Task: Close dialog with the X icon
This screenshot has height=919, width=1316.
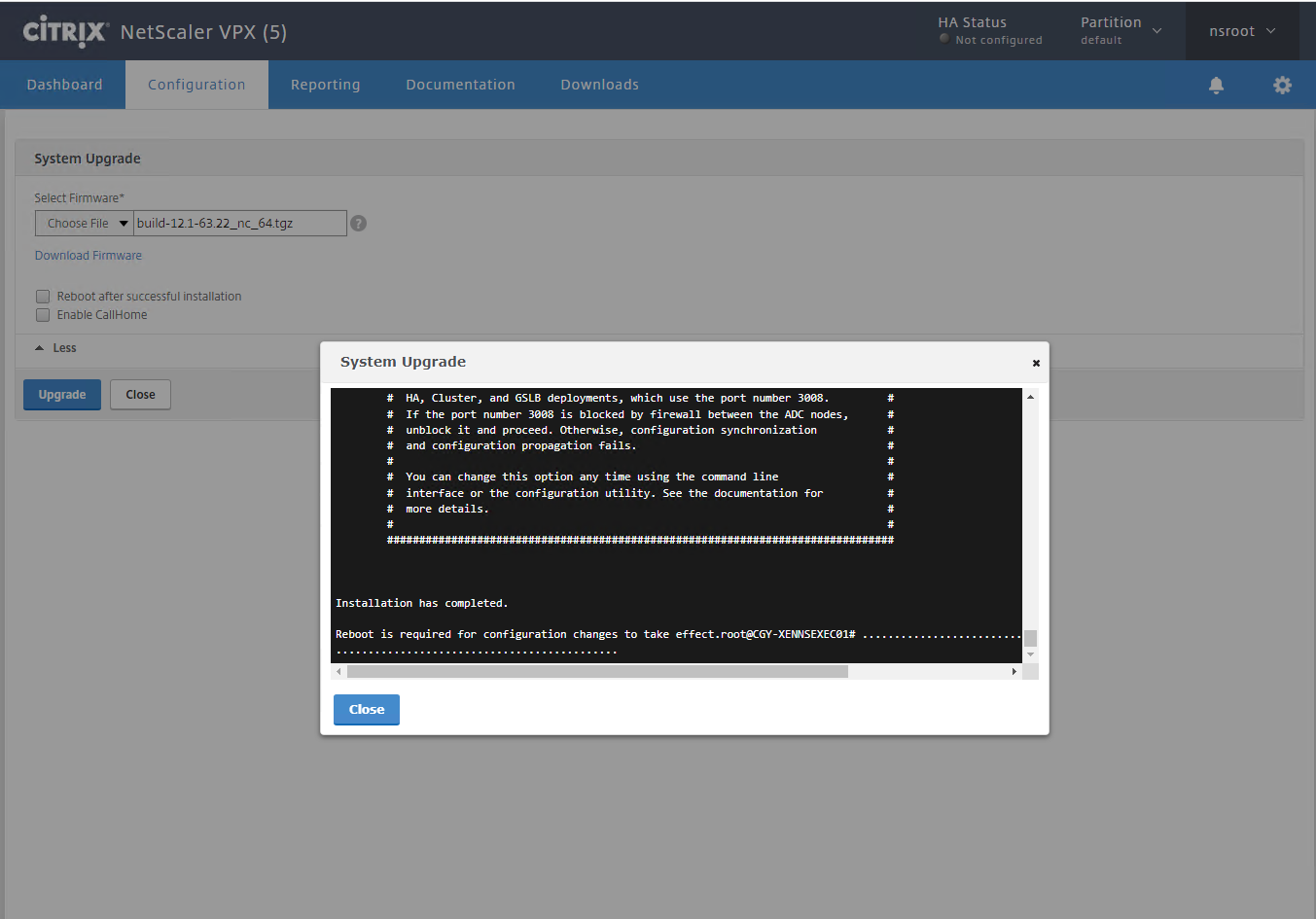Action: (x=1036, y=363)
